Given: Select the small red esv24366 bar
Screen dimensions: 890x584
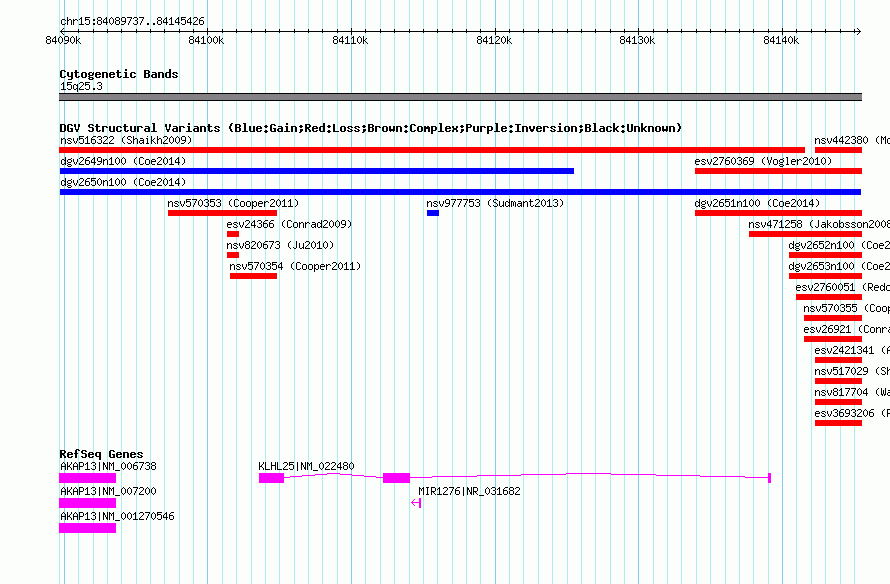Looking at the screenshot, I should pyautogui.click(x=233, y=234).
